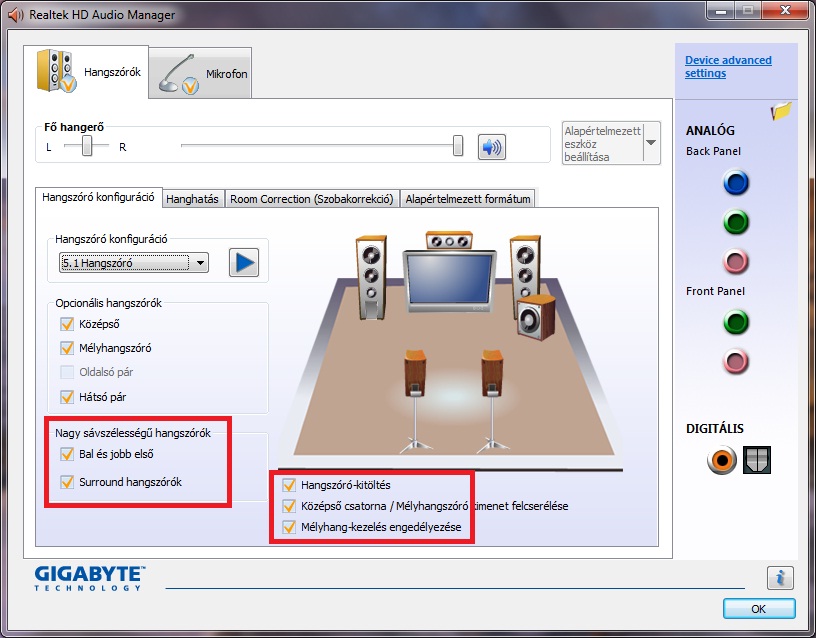Toggle Surround hangszórók checkbox
This screenshot has width=818, height=638.
[x=67, y=482]
